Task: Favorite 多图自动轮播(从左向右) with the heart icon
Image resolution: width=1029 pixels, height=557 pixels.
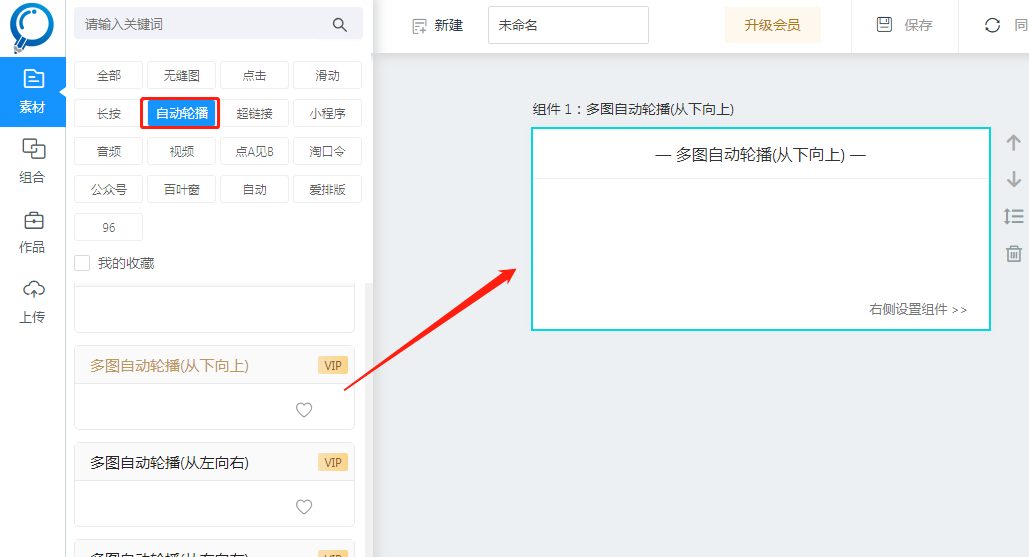Action: 304,507
